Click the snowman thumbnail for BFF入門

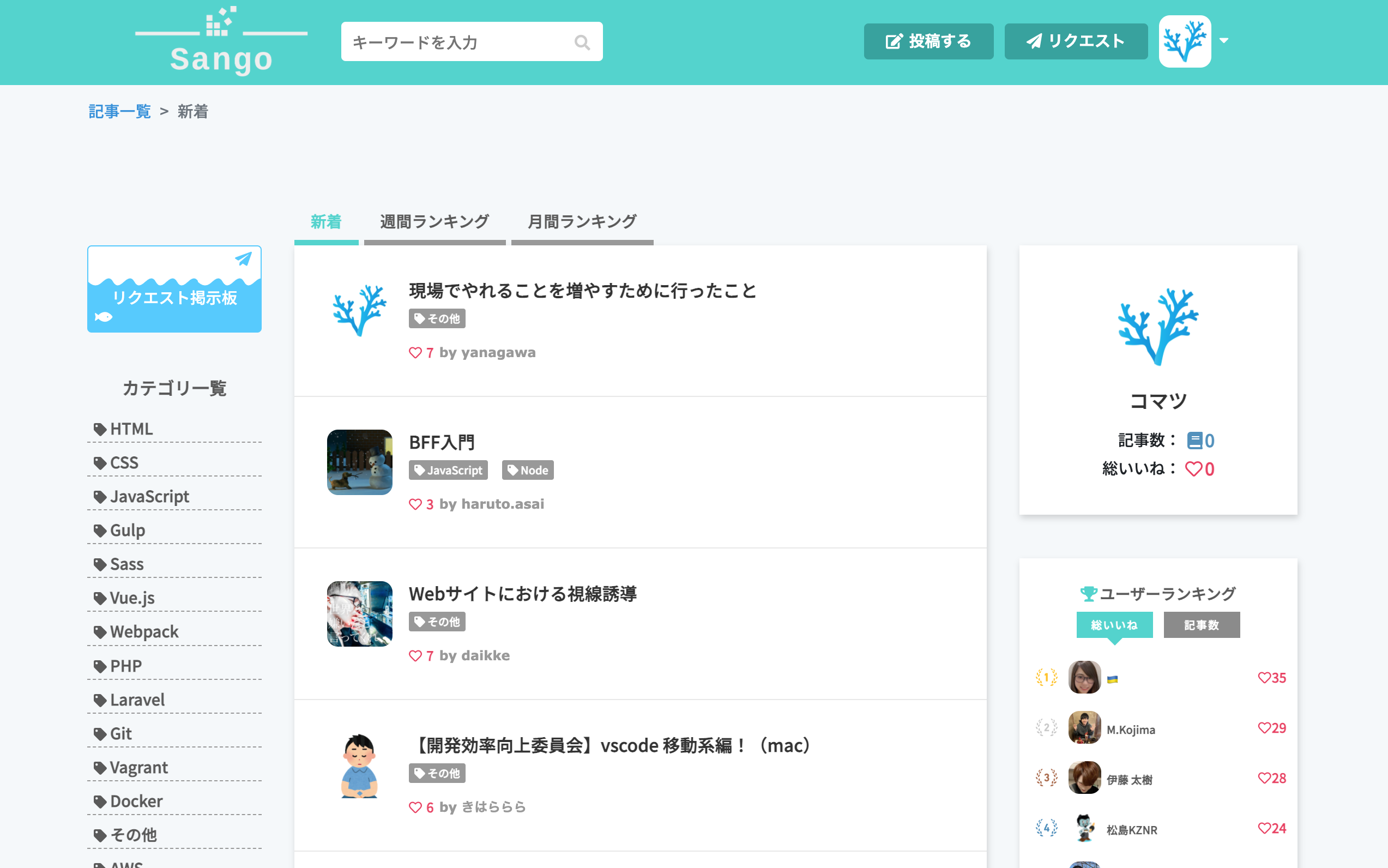[359, 462]
